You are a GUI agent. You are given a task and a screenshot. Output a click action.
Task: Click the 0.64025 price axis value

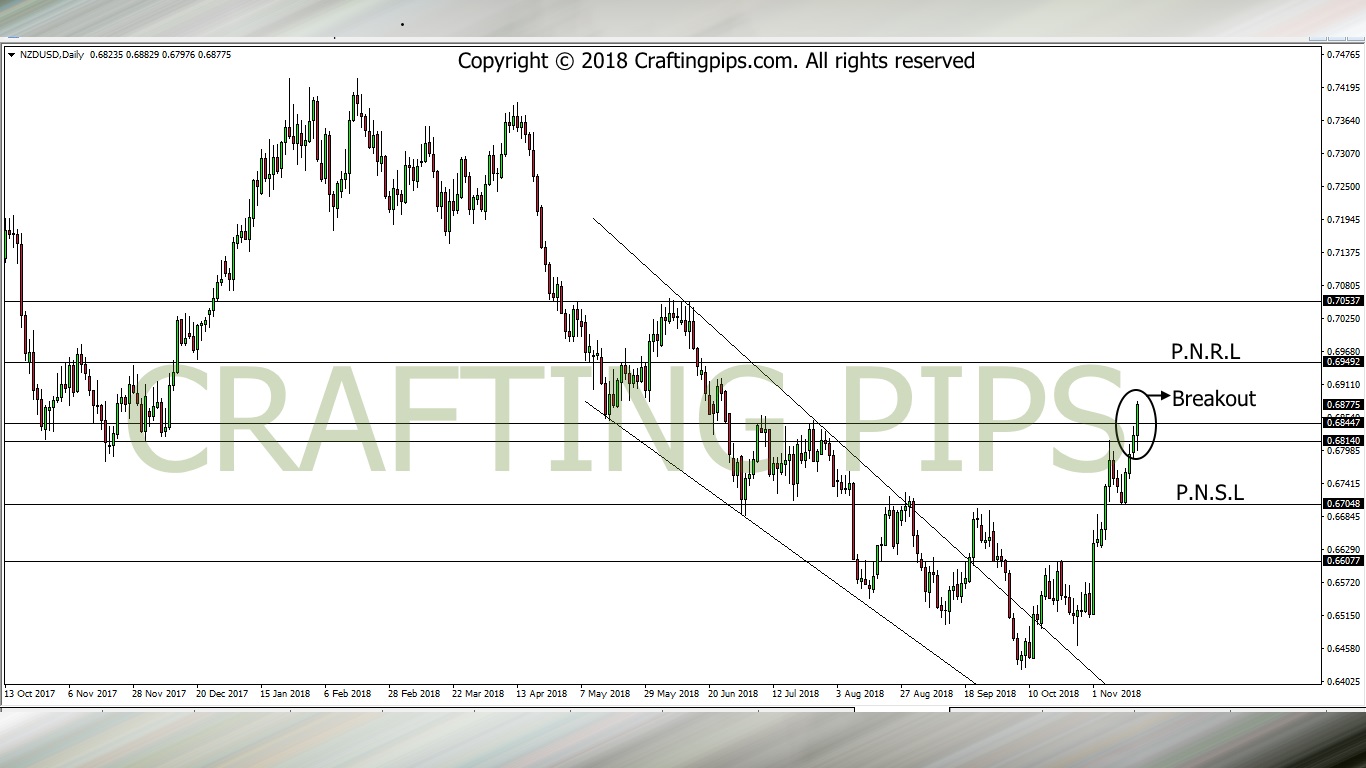[x=1345, y=682]
